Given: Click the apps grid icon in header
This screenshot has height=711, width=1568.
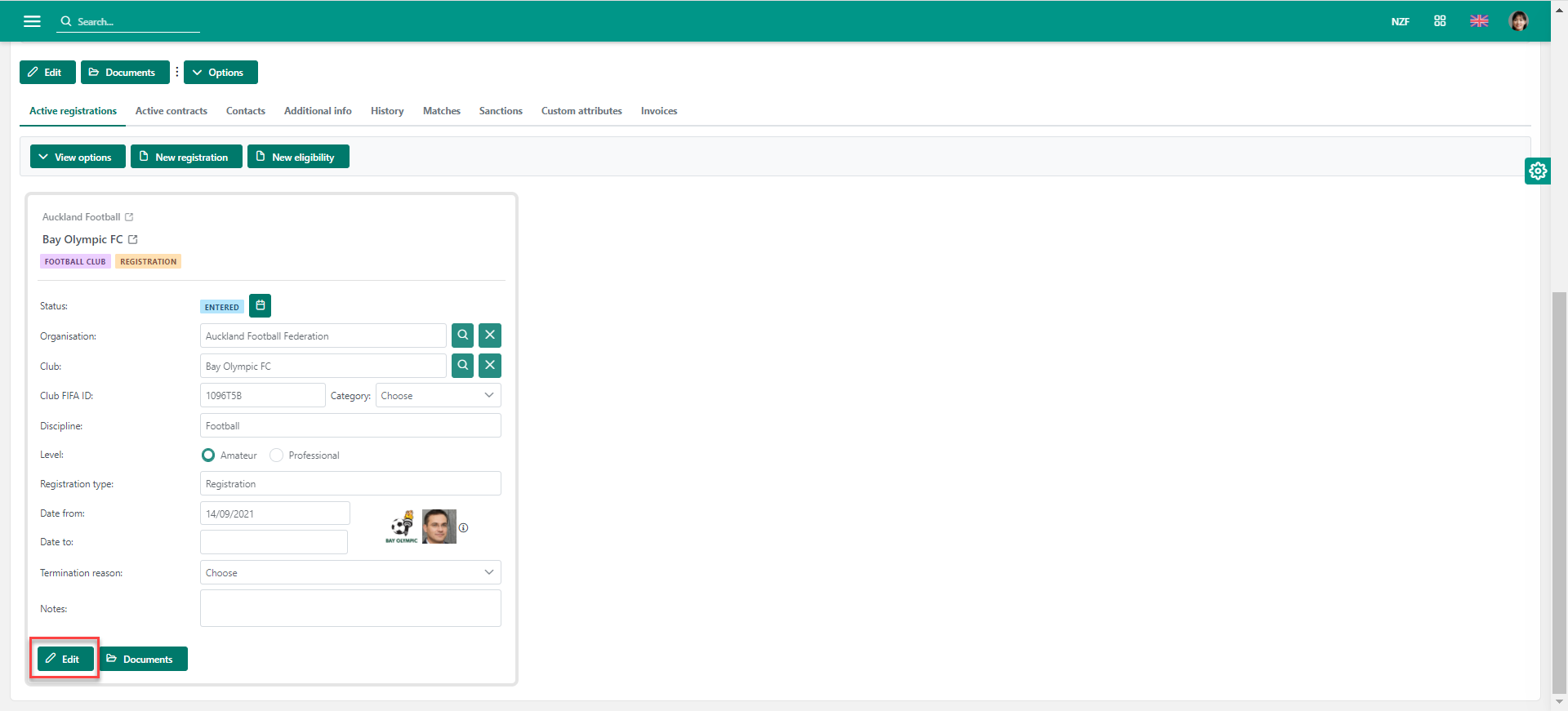Looking at the screenshot, I should click(1440, 21).
